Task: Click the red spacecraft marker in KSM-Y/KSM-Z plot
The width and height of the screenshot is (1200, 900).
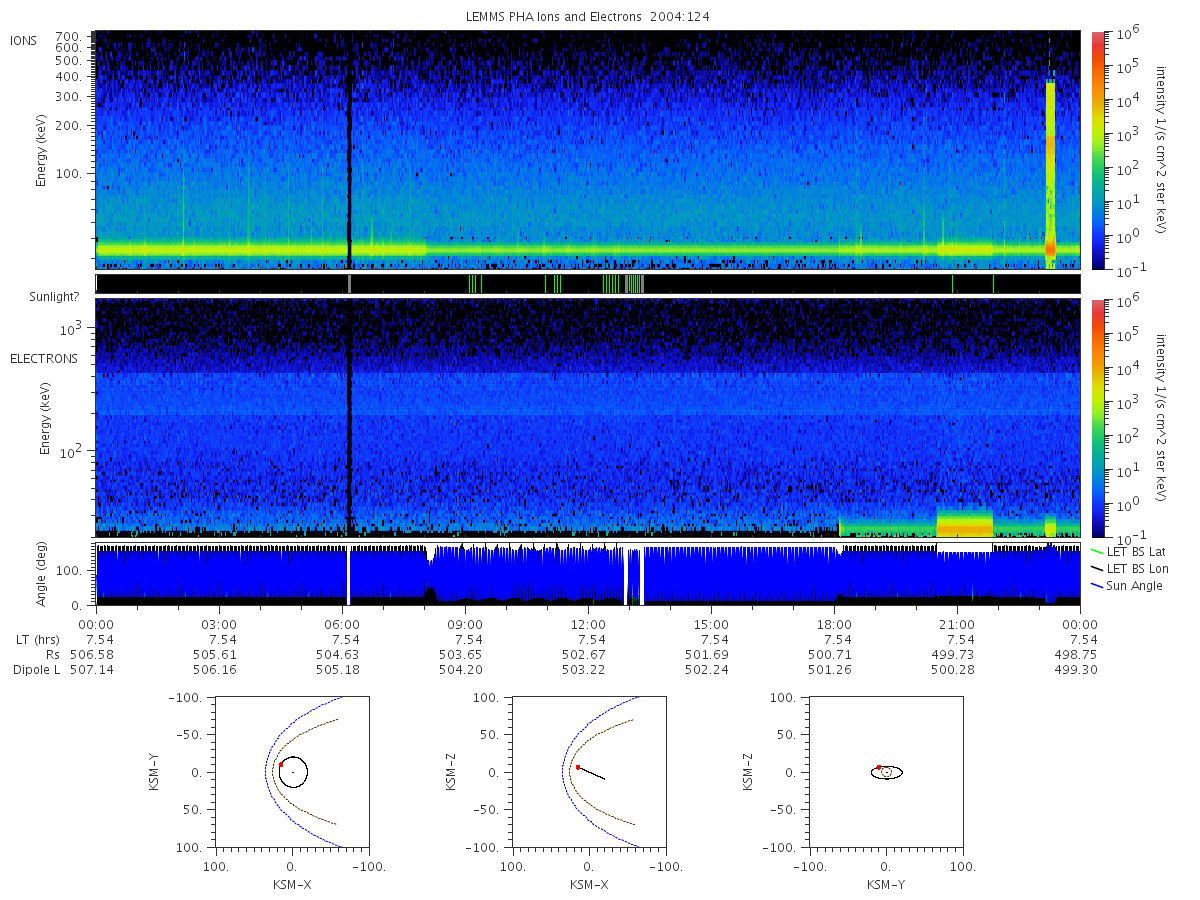Action: pyautogui.click(x=879, y=767)
